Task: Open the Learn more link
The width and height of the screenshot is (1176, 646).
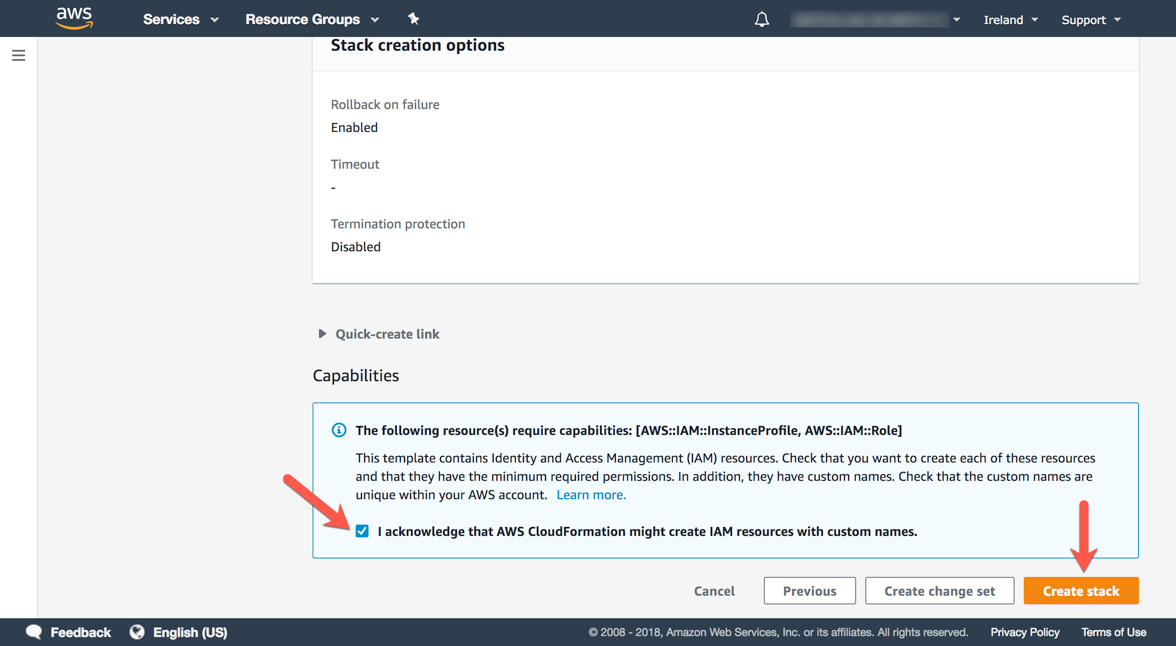Action: point(590,494)
